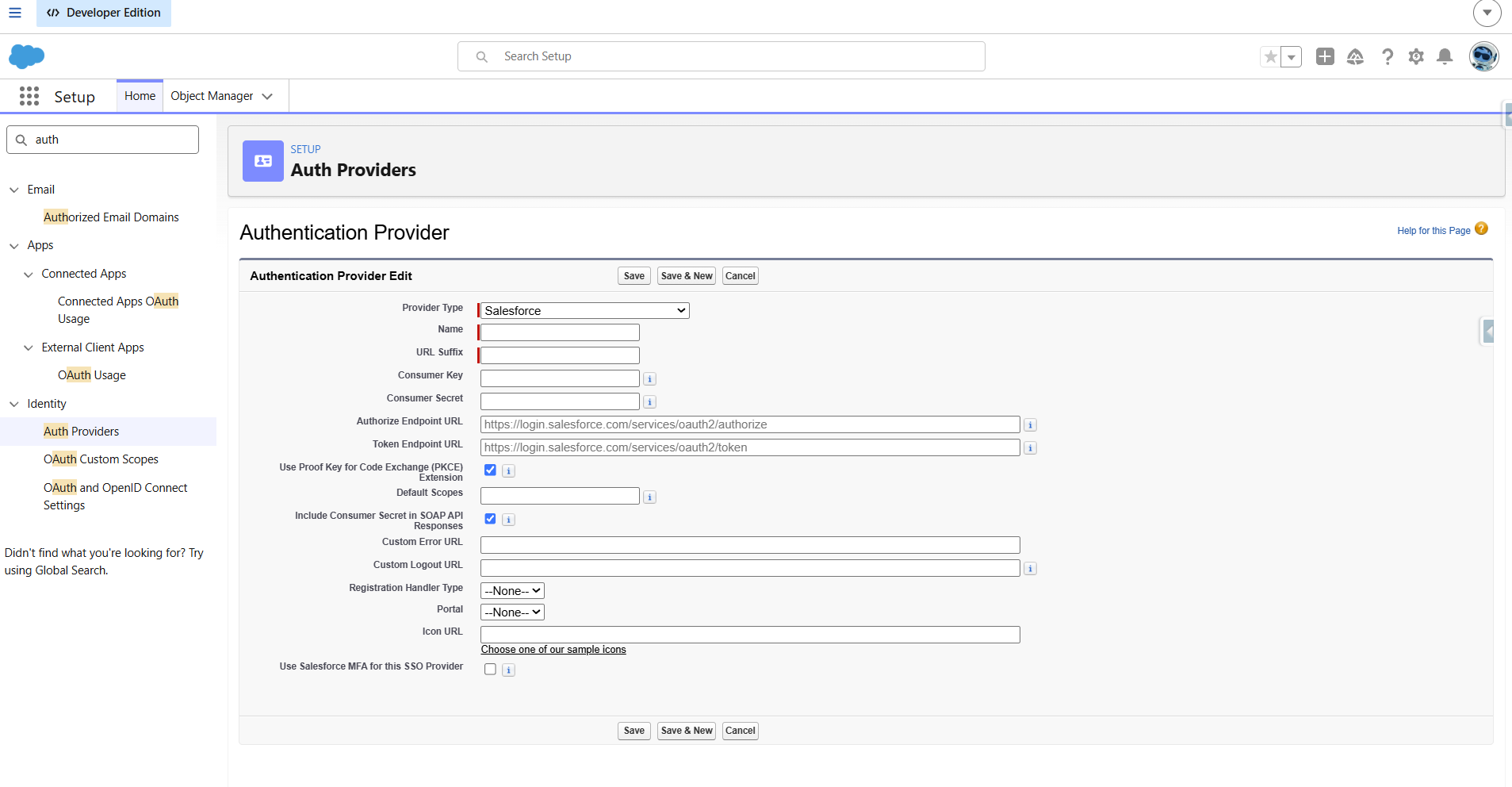Viewport: 1512px width, 787px height.
Task: Open the user profile avatar
Action: click(1483, 56)
